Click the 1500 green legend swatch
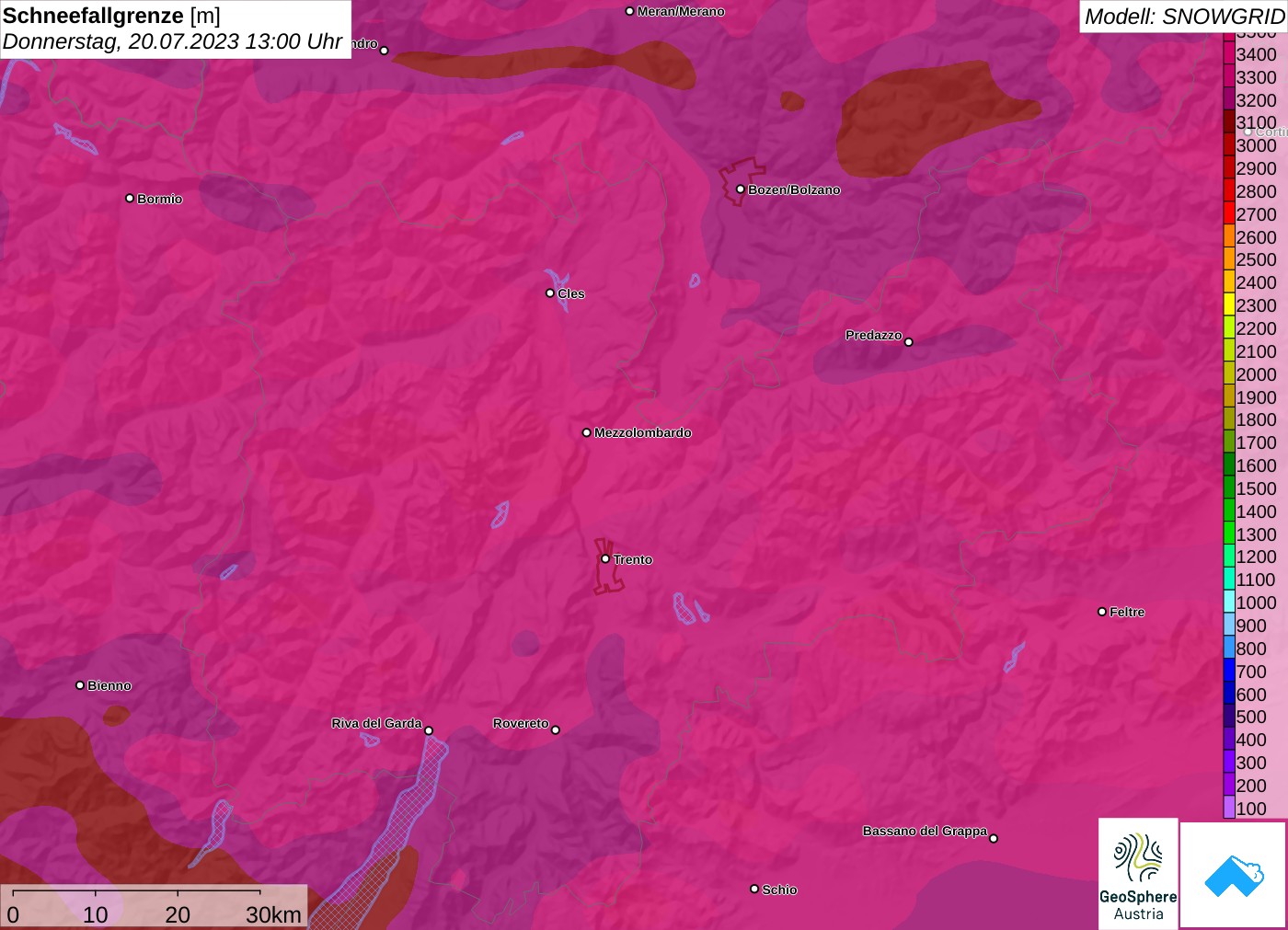Viewport: 1288px width, 930px height. click(x=1229, y=488)
